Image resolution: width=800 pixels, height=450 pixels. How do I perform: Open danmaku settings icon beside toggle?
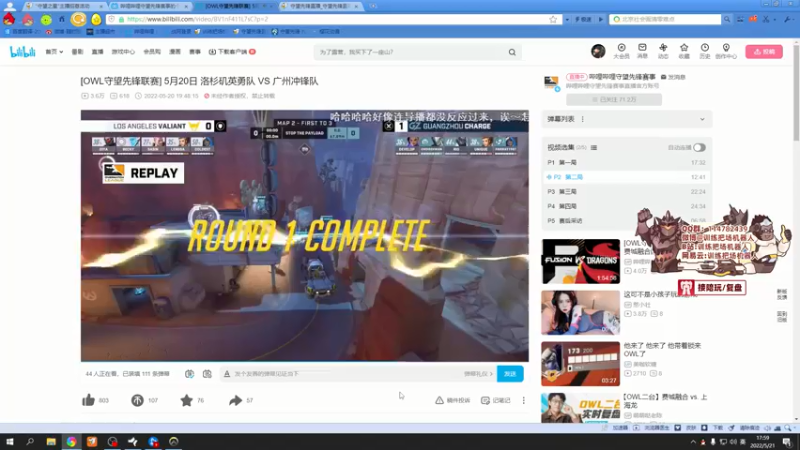(207, 373)
